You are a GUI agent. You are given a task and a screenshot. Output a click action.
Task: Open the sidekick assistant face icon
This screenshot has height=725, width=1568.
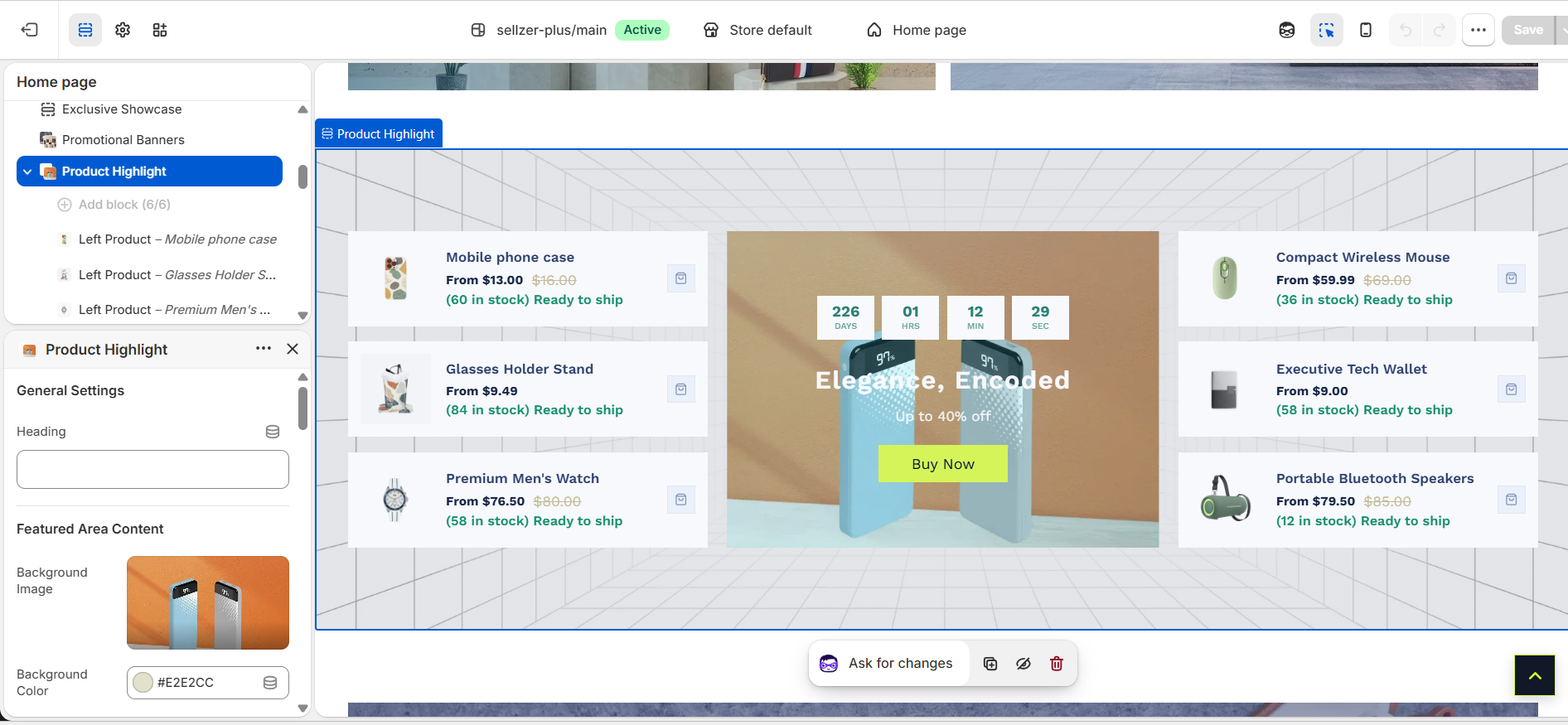click(x=1287, y=30)
